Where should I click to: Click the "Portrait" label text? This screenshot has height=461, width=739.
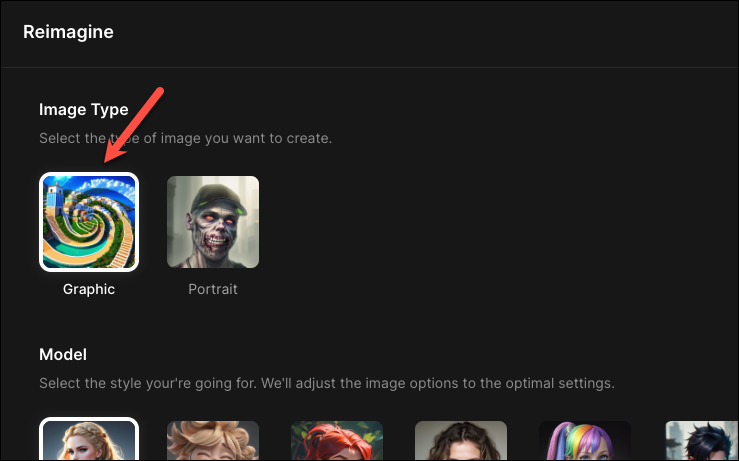pos(213,289)
